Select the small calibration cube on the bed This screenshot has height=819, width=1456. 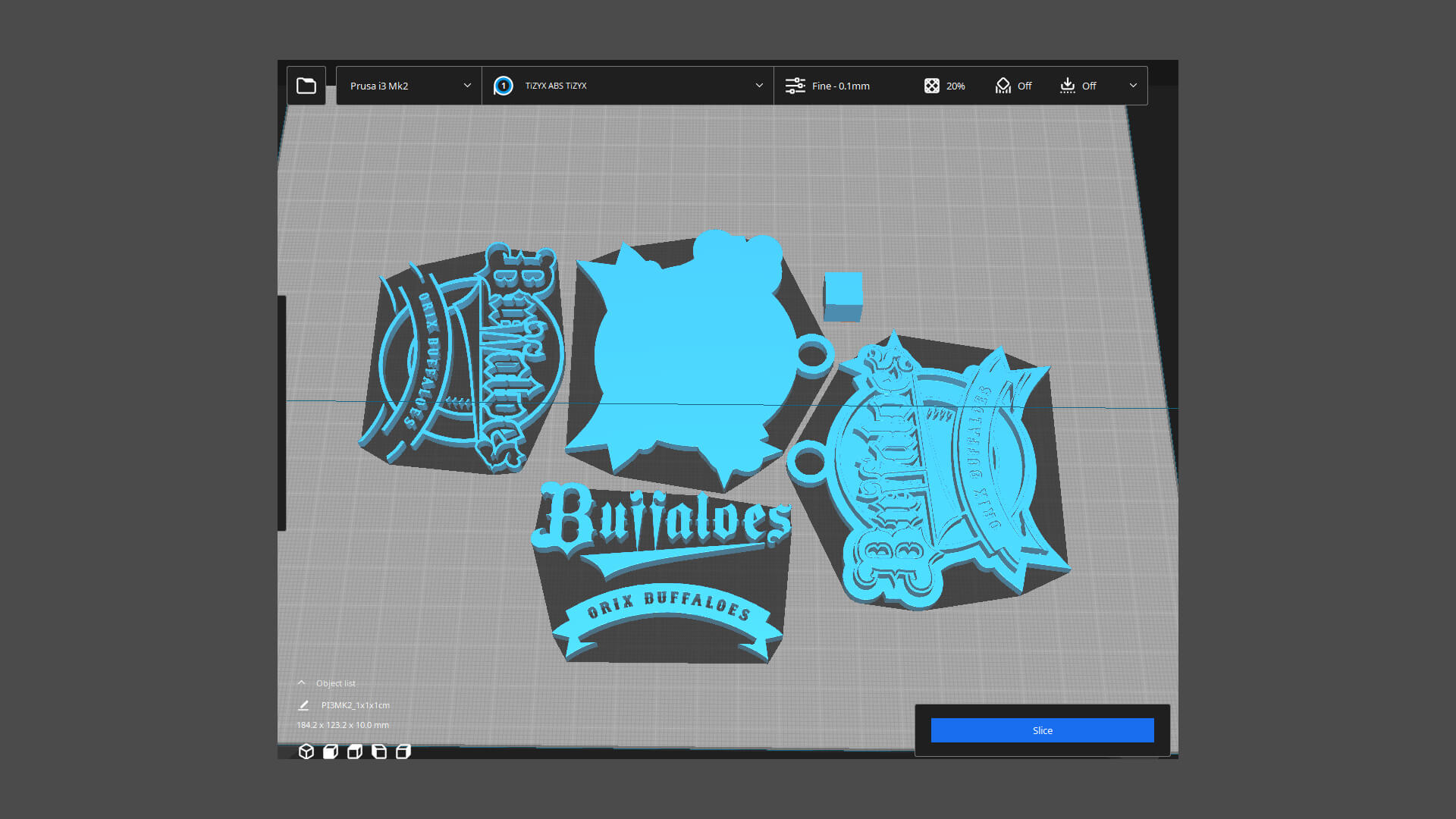tap(843, 297)
